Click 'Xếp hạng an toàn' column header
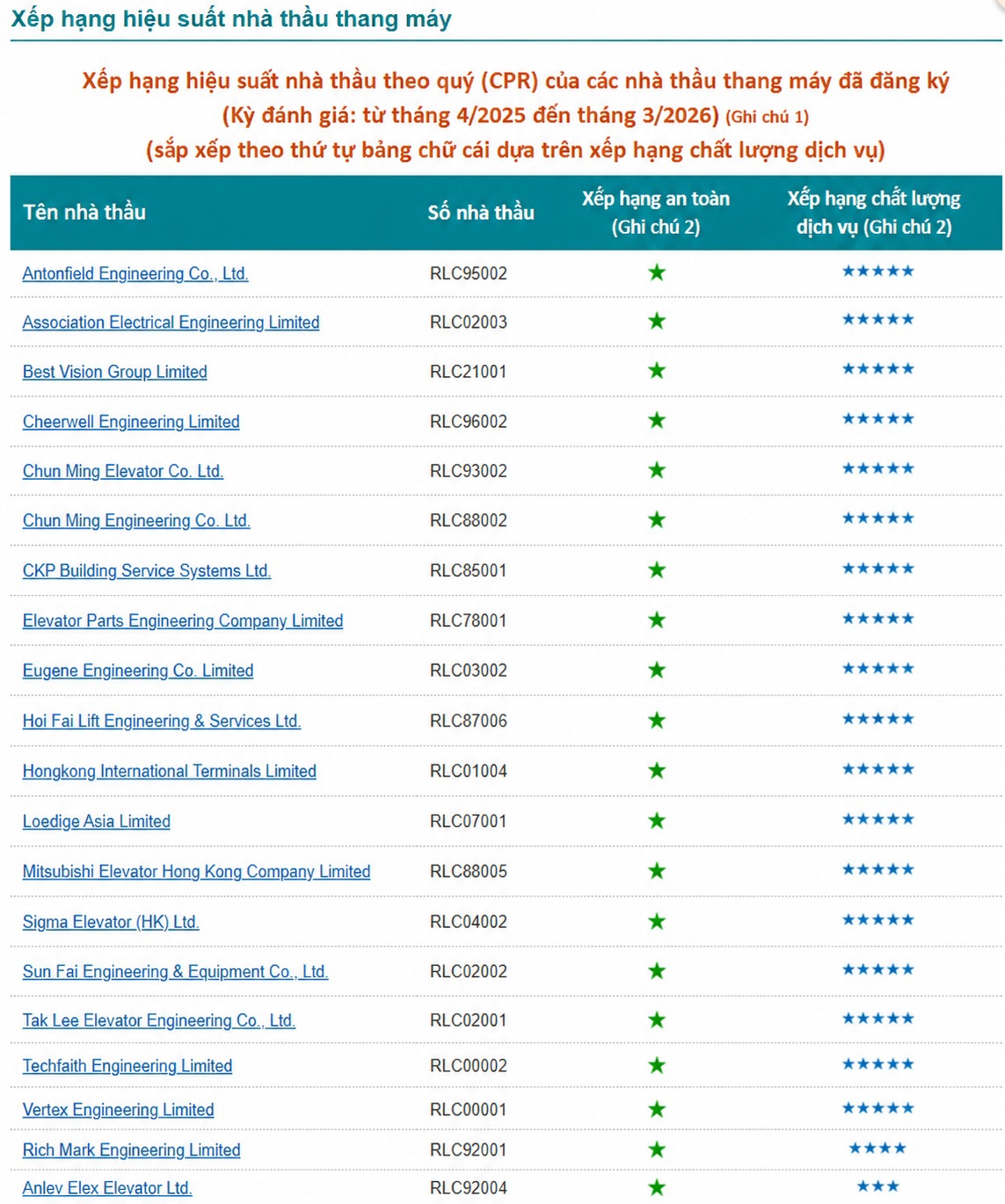1005x1204 pixels. click(656, 213)
